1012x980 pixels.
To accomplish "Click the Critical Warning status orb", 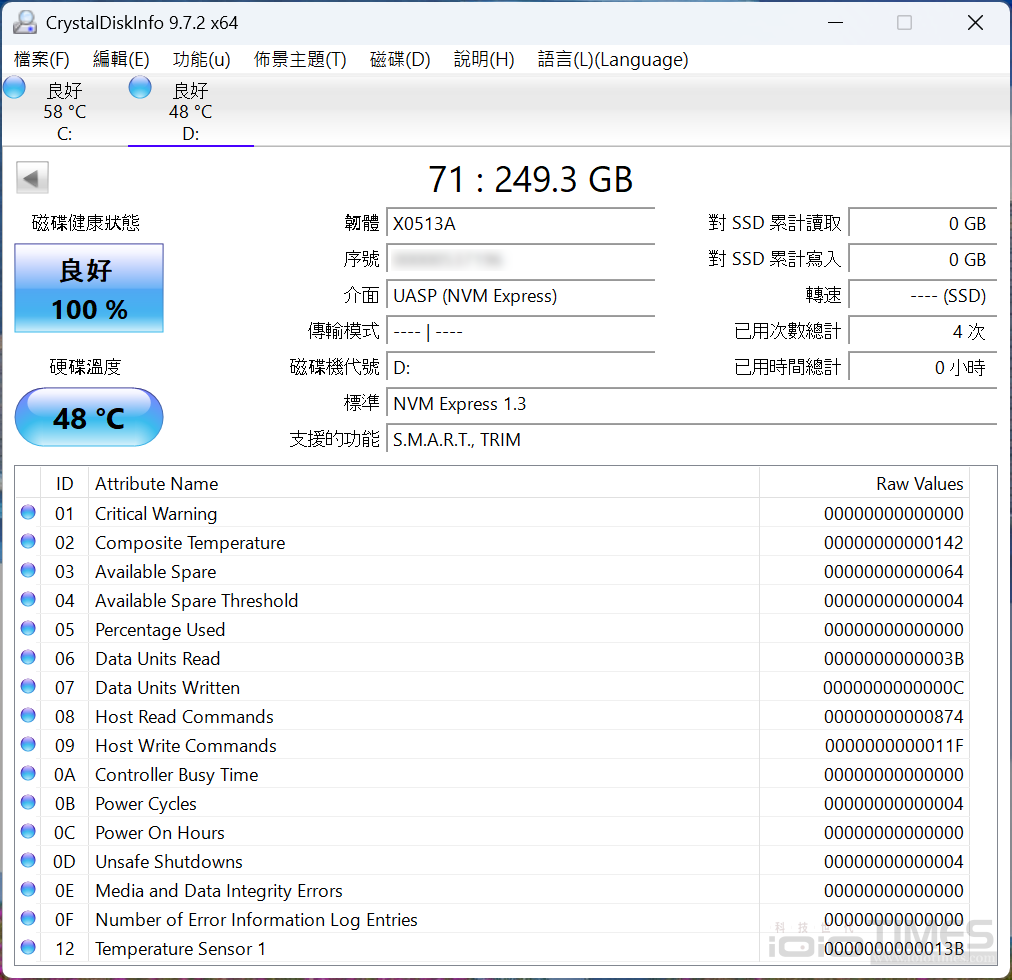I will click(x=28, y=513).
